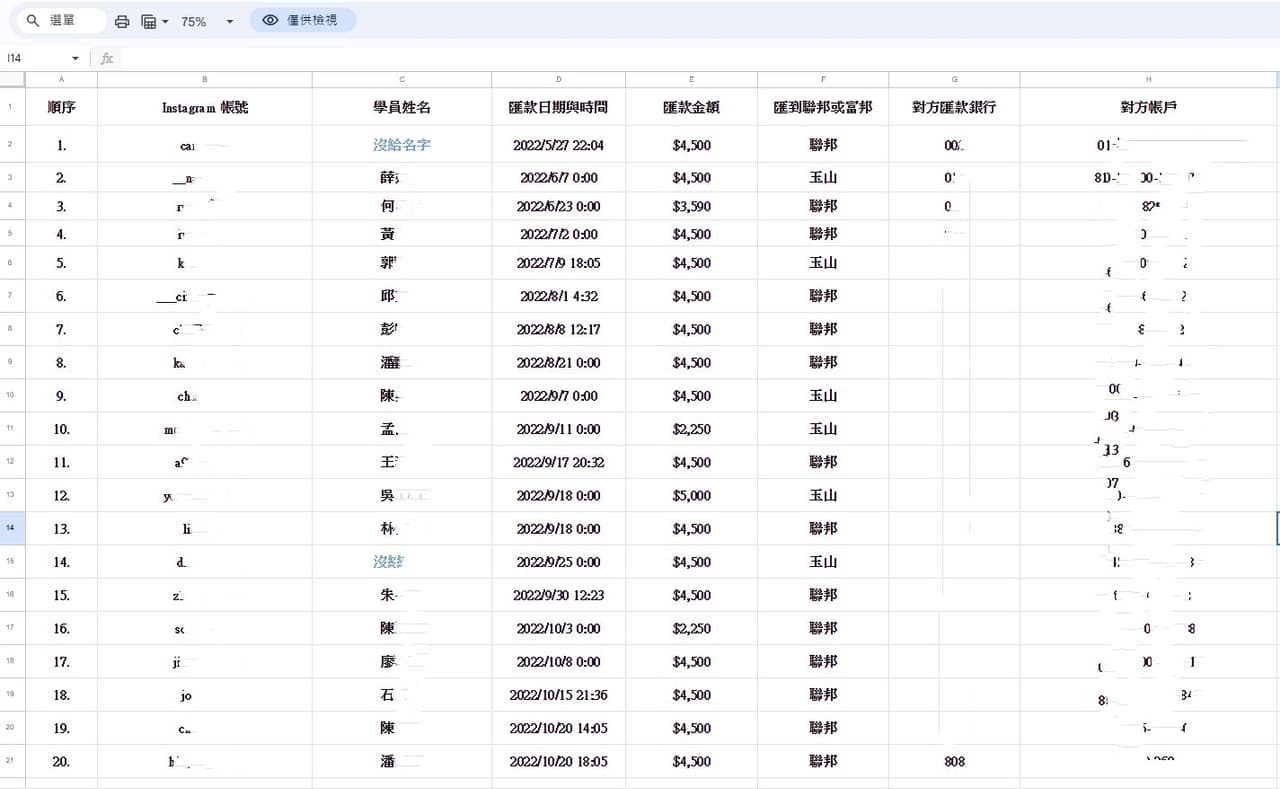Click the I14 name box

point(36,58)
